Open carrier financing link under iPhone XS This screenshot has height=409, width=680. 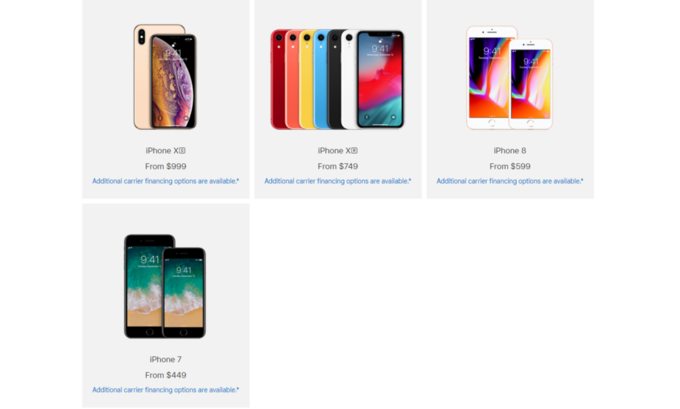(166, 181)
